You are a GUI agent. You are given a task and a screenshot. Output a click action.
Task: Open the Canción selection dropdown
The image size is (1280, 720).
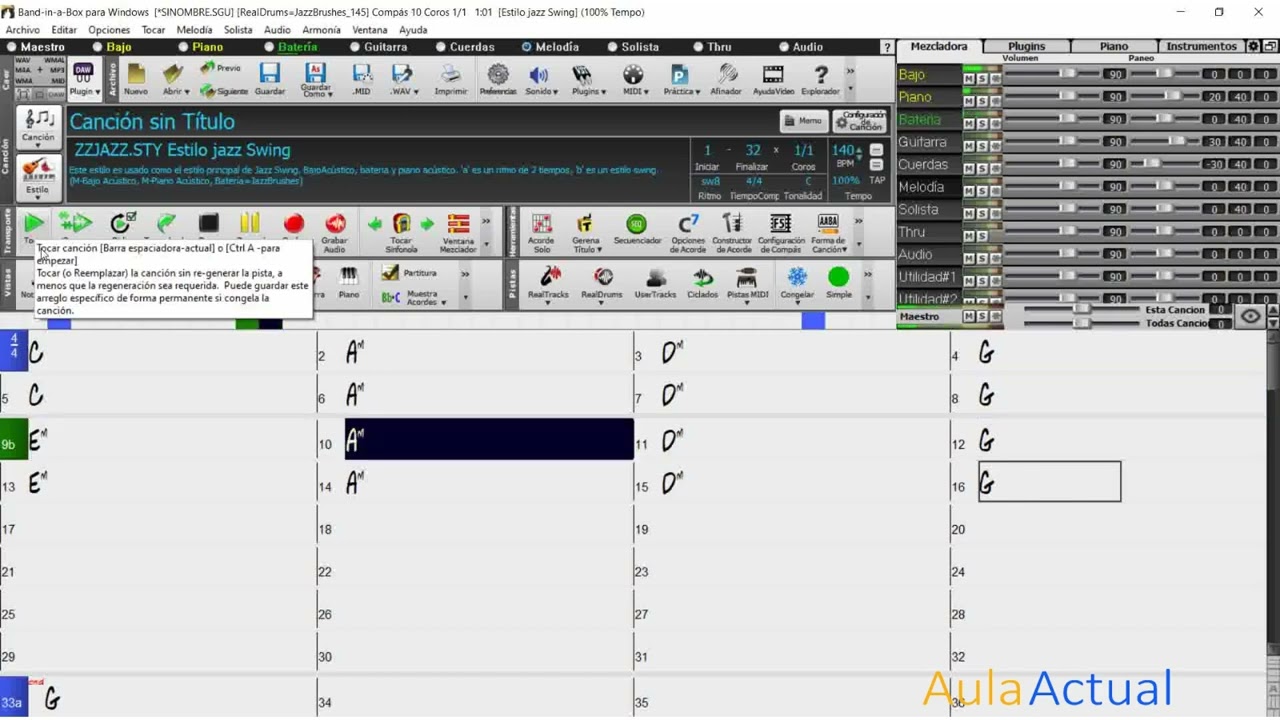click(39, 127)
